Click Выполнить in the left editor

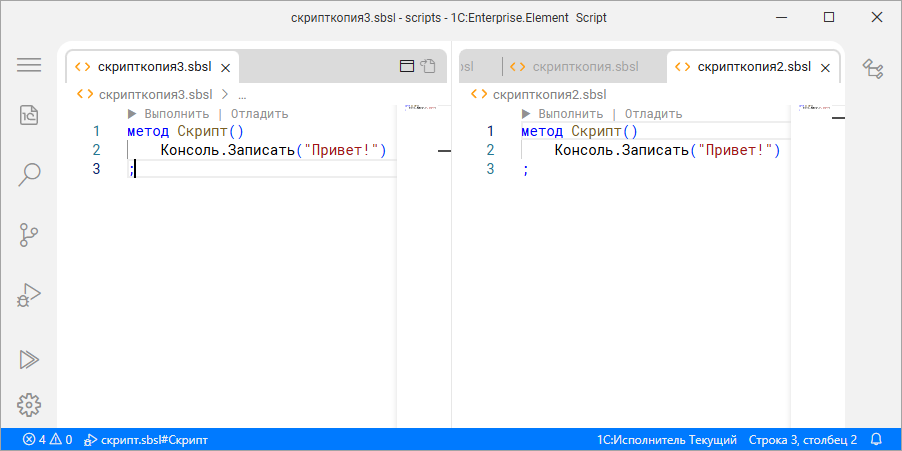pyautogui.click(x=175, y=114)
